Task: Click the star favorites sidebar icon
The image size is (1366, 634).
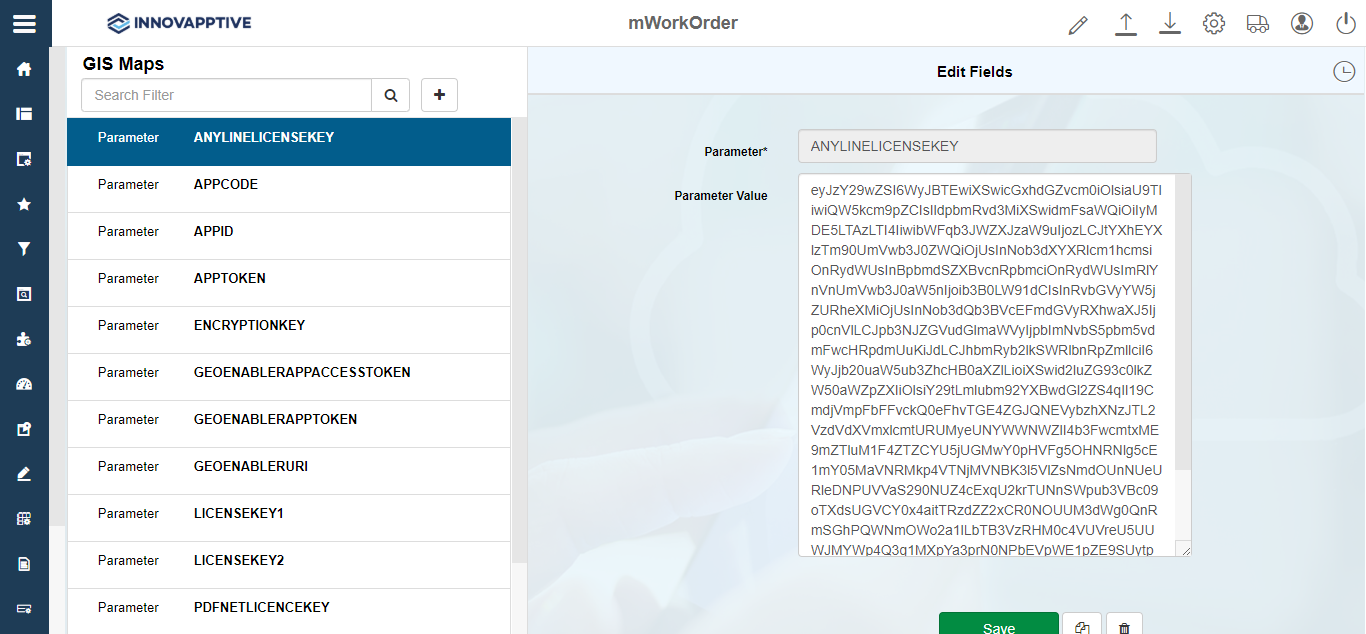Action: point(24,204)
